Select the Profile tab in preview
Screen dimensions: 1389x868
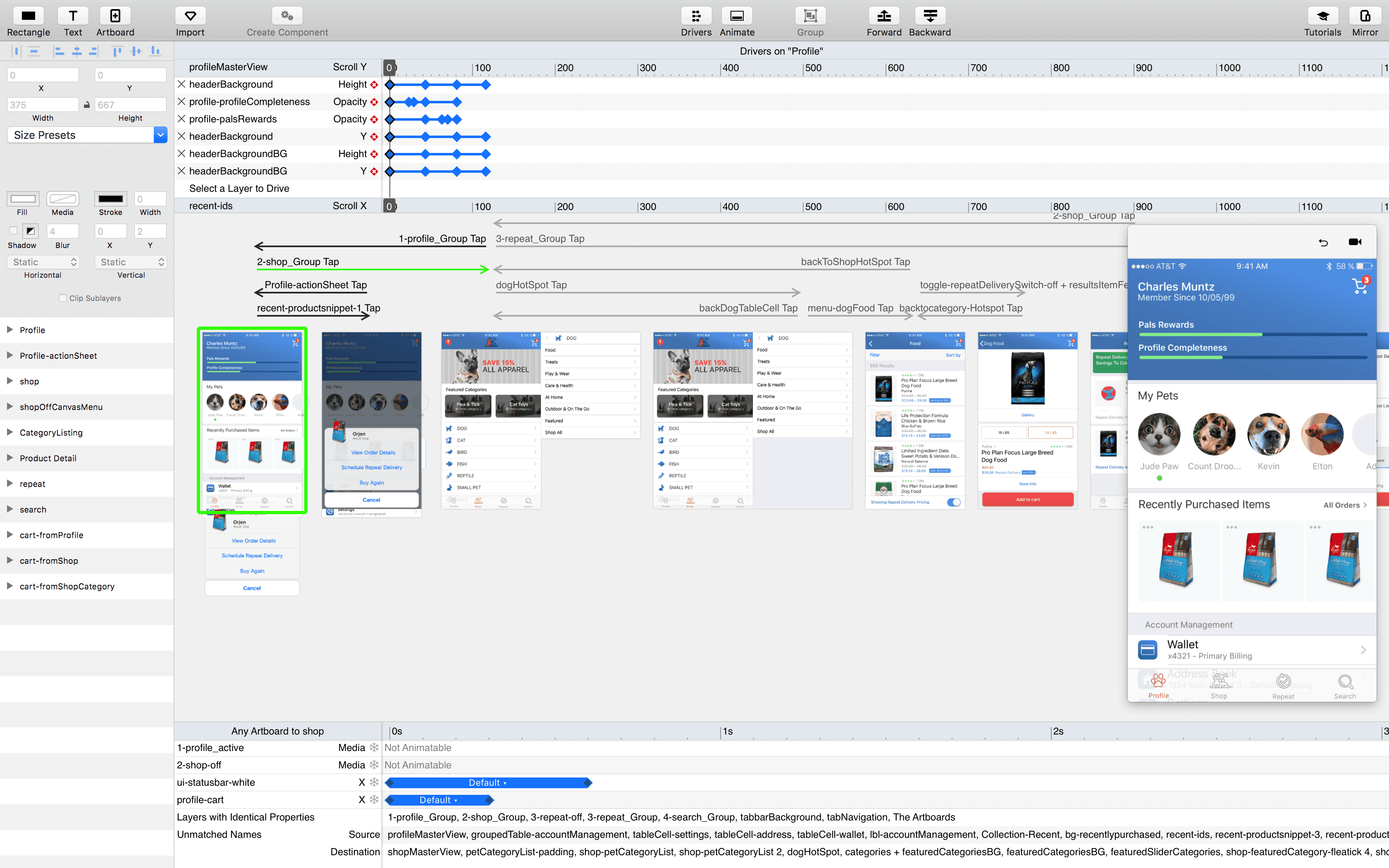click(x=1158, y=686)
